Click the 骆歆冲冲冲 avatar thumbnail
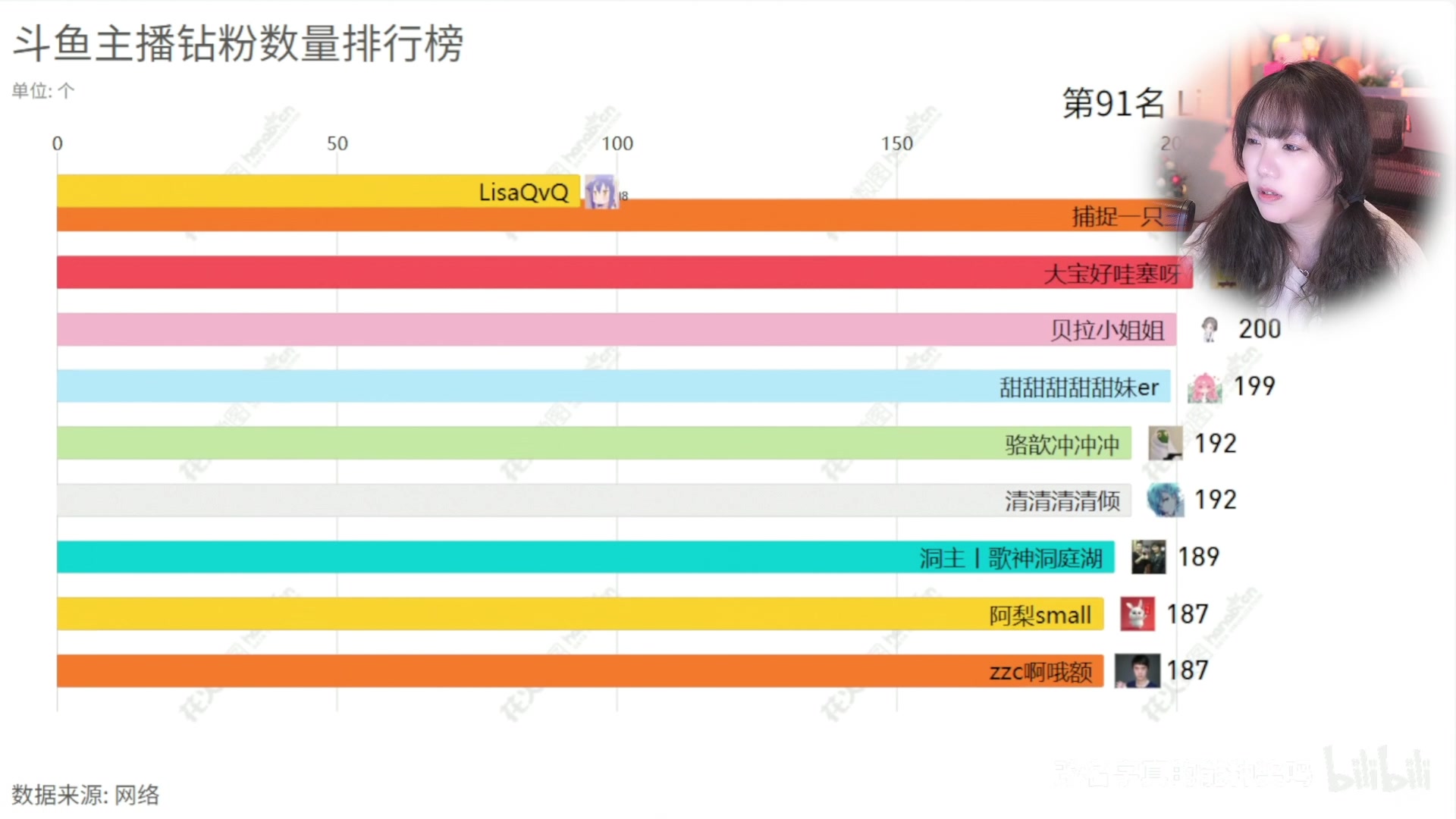 pyautogui.click(x=1165, y=444)
